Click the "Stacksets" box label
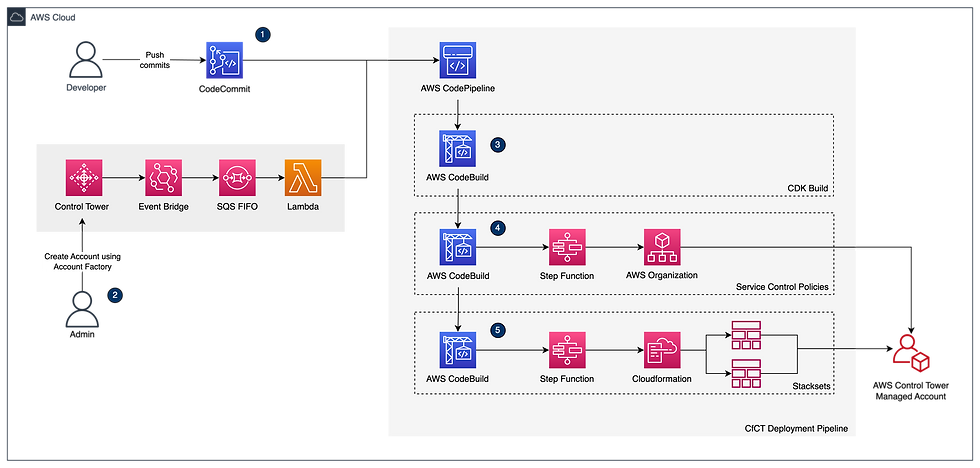980x468 pixels. [811, 387]
